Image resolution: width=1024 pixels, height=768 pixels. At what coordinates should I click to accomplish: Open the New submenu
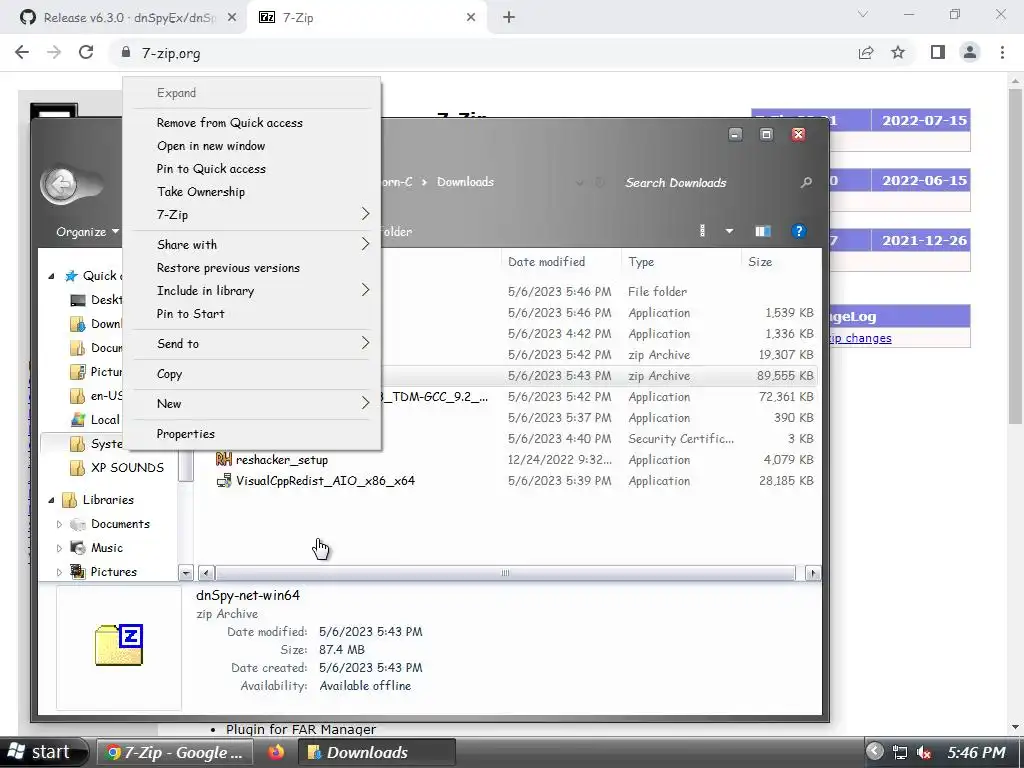252,404
